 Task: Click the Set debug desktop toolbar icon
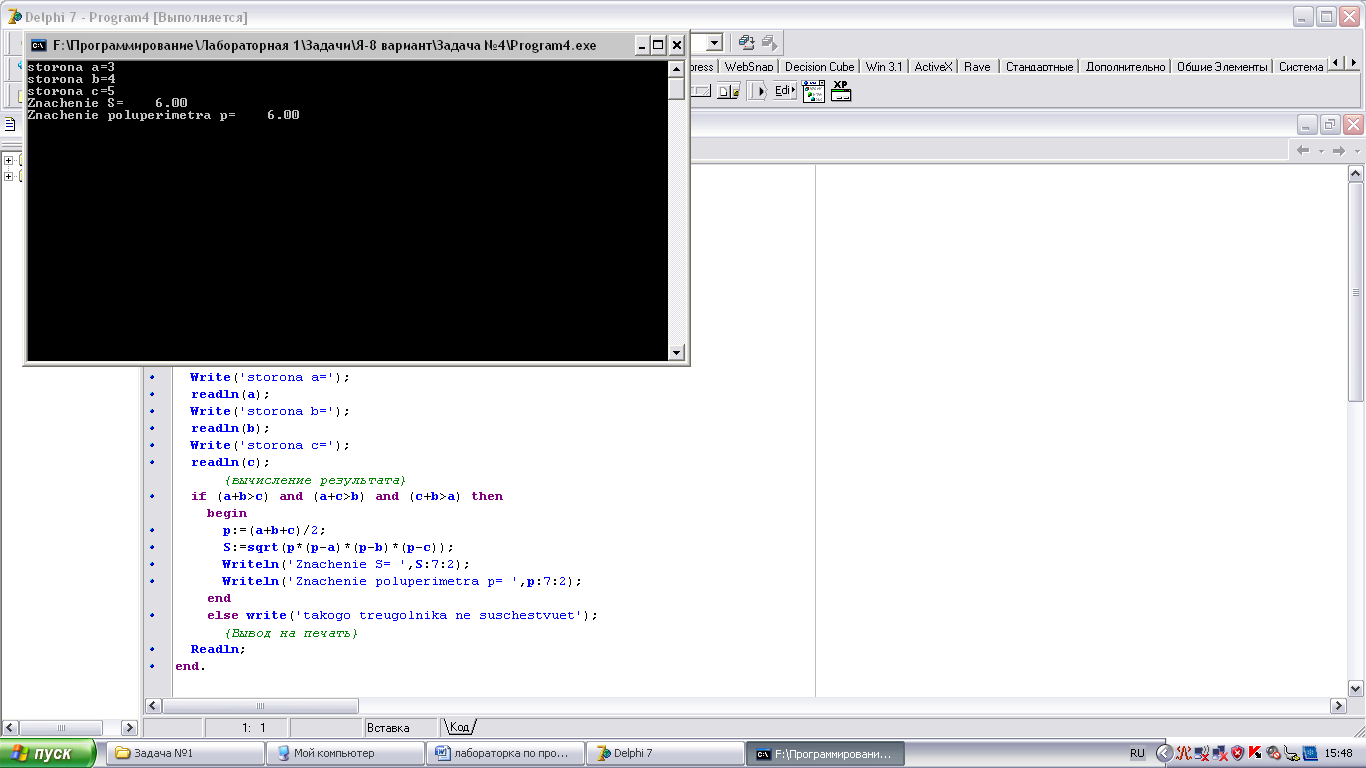point(769,43)
